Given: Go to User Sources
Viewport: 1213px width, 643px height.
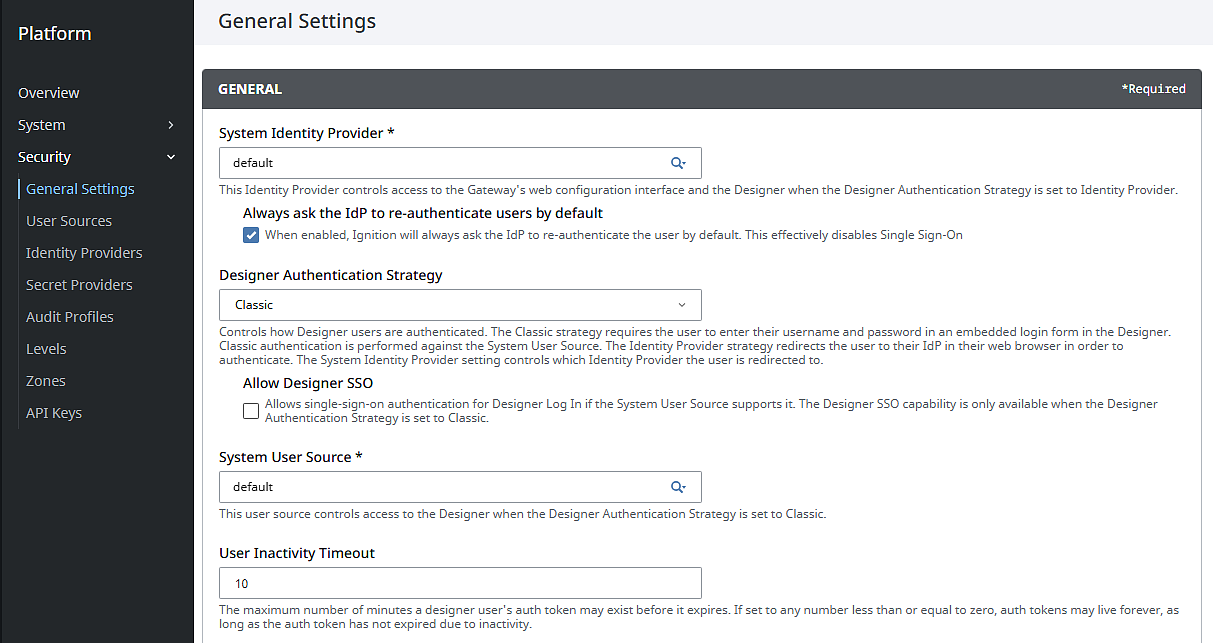Looking at the screenshot, I should tap(69, 221).
